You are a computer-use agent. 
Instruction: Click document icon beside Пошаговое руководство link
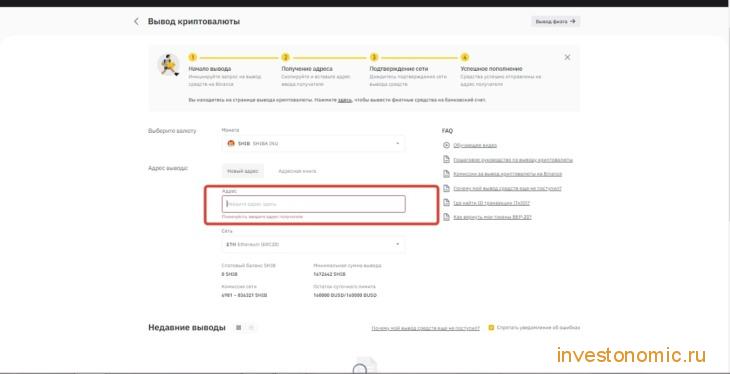pyautogui.click(x=446, y=160)
